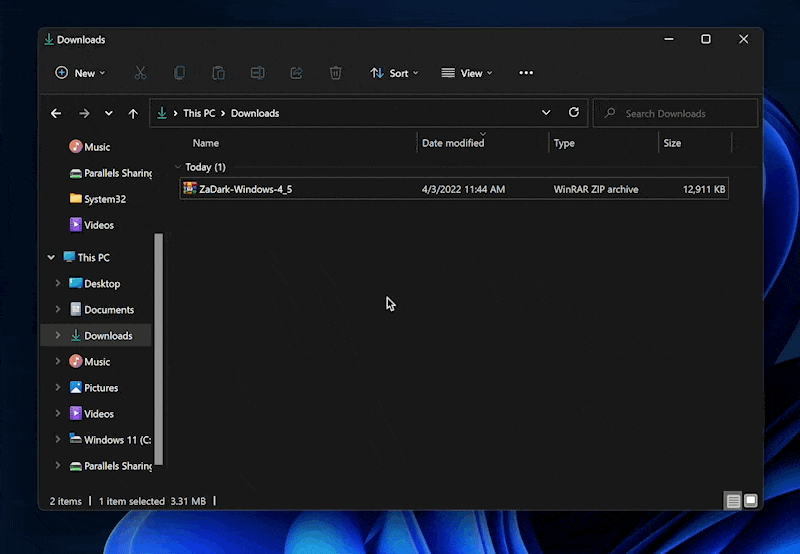
Task: Switch to details view layout icon
Action: [x=733, y=501]
